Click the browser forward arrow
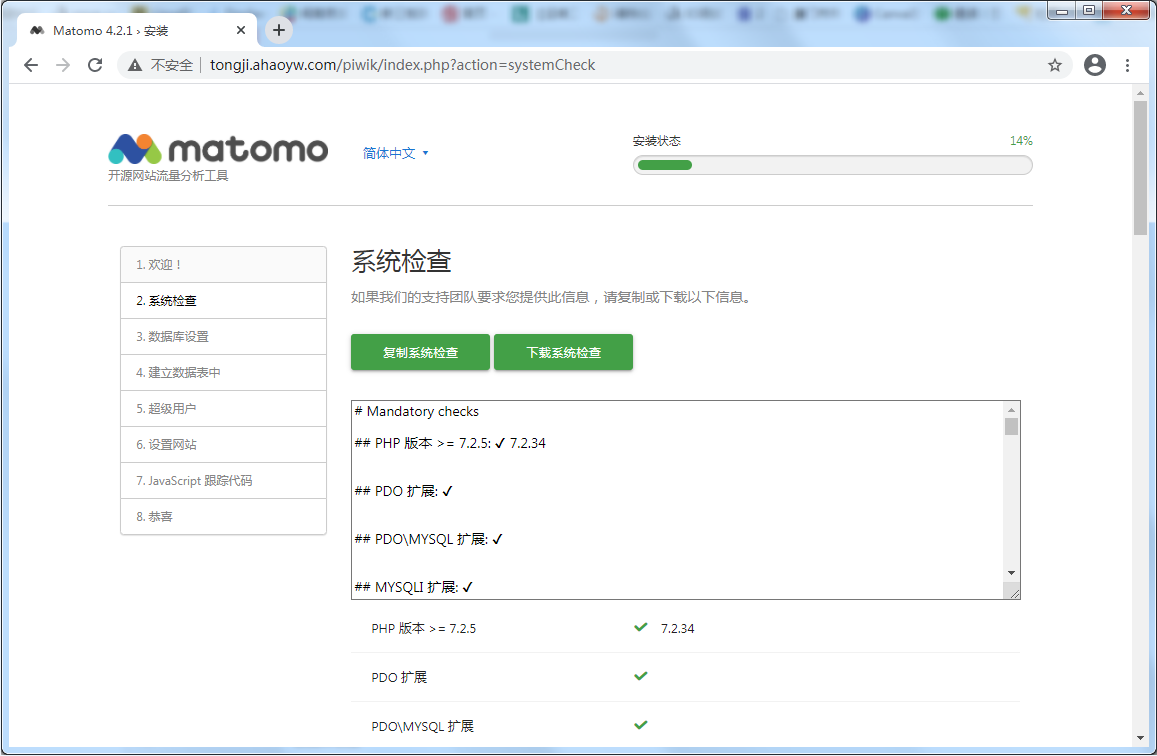 pyautogui.click(x=63, y=65)
